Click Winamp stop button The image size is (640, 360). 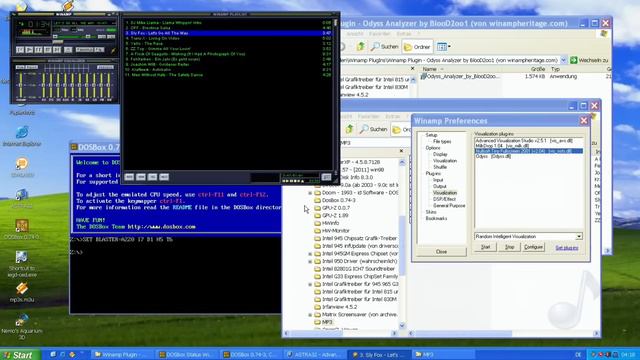[48, 50]
